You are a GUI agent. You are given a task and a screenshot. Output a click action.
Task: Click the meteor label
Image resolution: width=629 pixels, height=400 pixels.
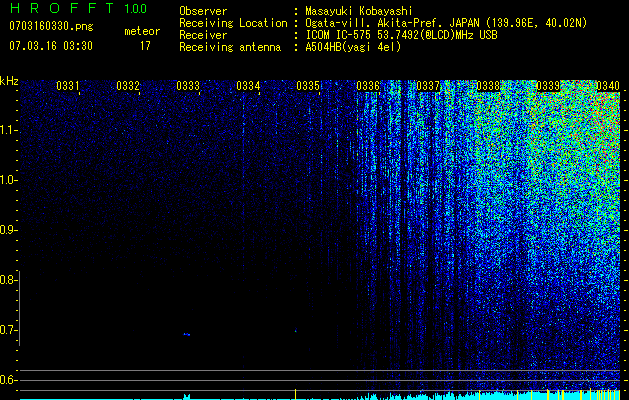[x=142, y=31]
